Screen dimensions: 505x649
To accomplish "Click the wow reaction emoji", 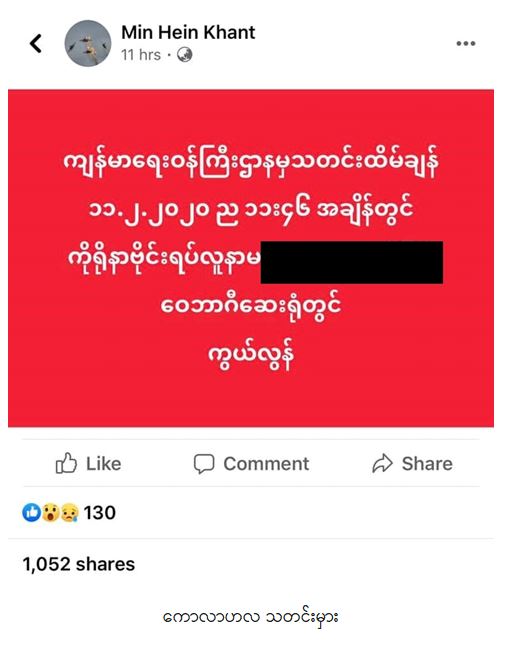I will [x=50, y=513].
